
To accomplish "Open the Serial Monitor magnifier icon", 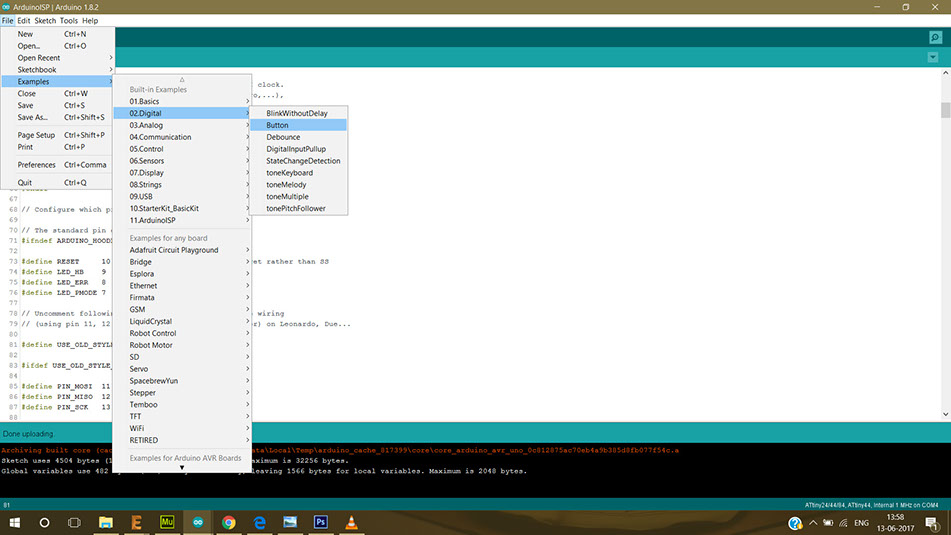I will pyautogui.click(x=935, y=38).
